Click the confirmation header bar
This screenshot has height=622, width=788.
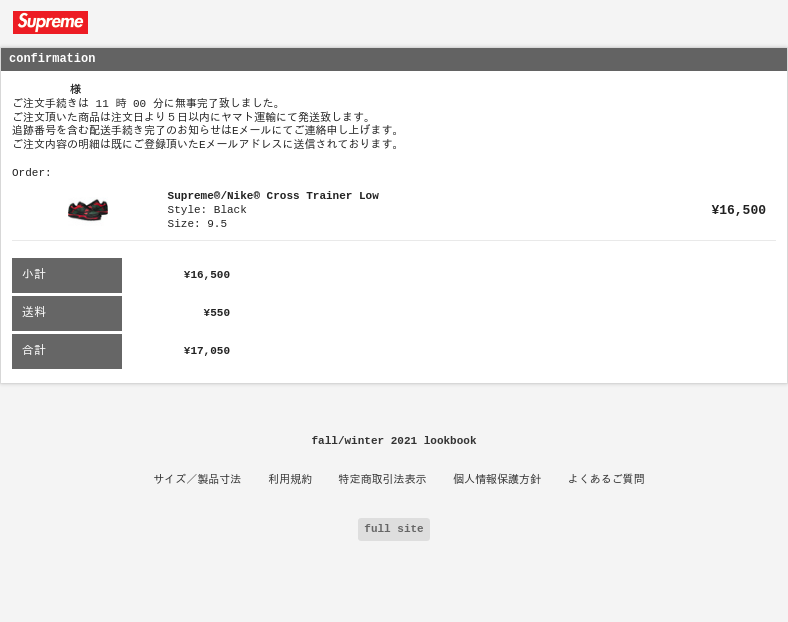point(394,59)
